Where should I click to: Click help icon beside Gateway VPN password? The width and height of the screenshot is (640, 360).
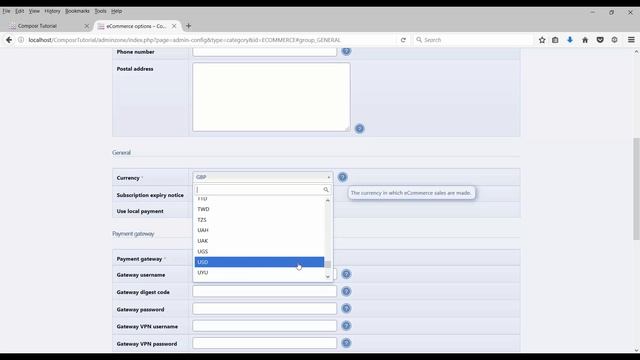[x=347, y=343]
